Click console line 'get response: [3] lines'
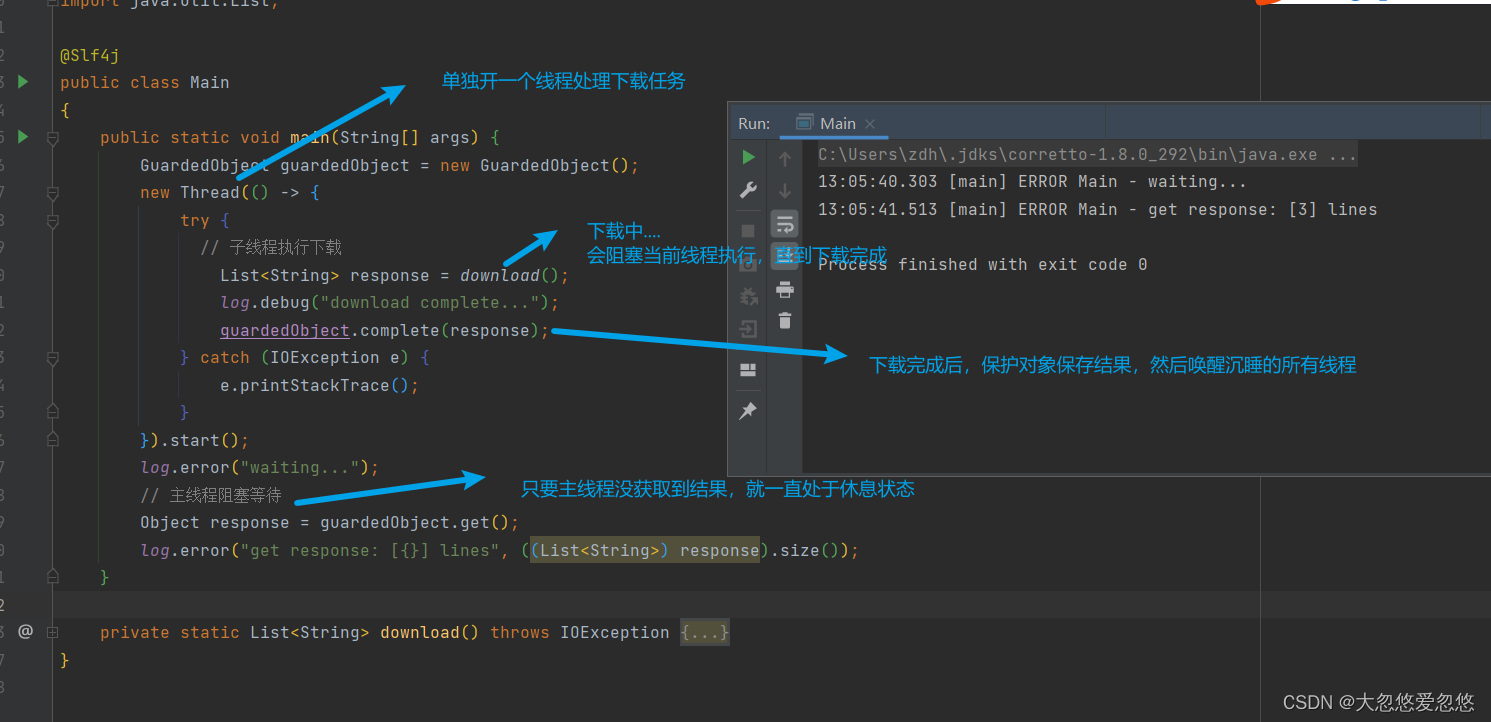1491x722 pixels. (1098, 209)
